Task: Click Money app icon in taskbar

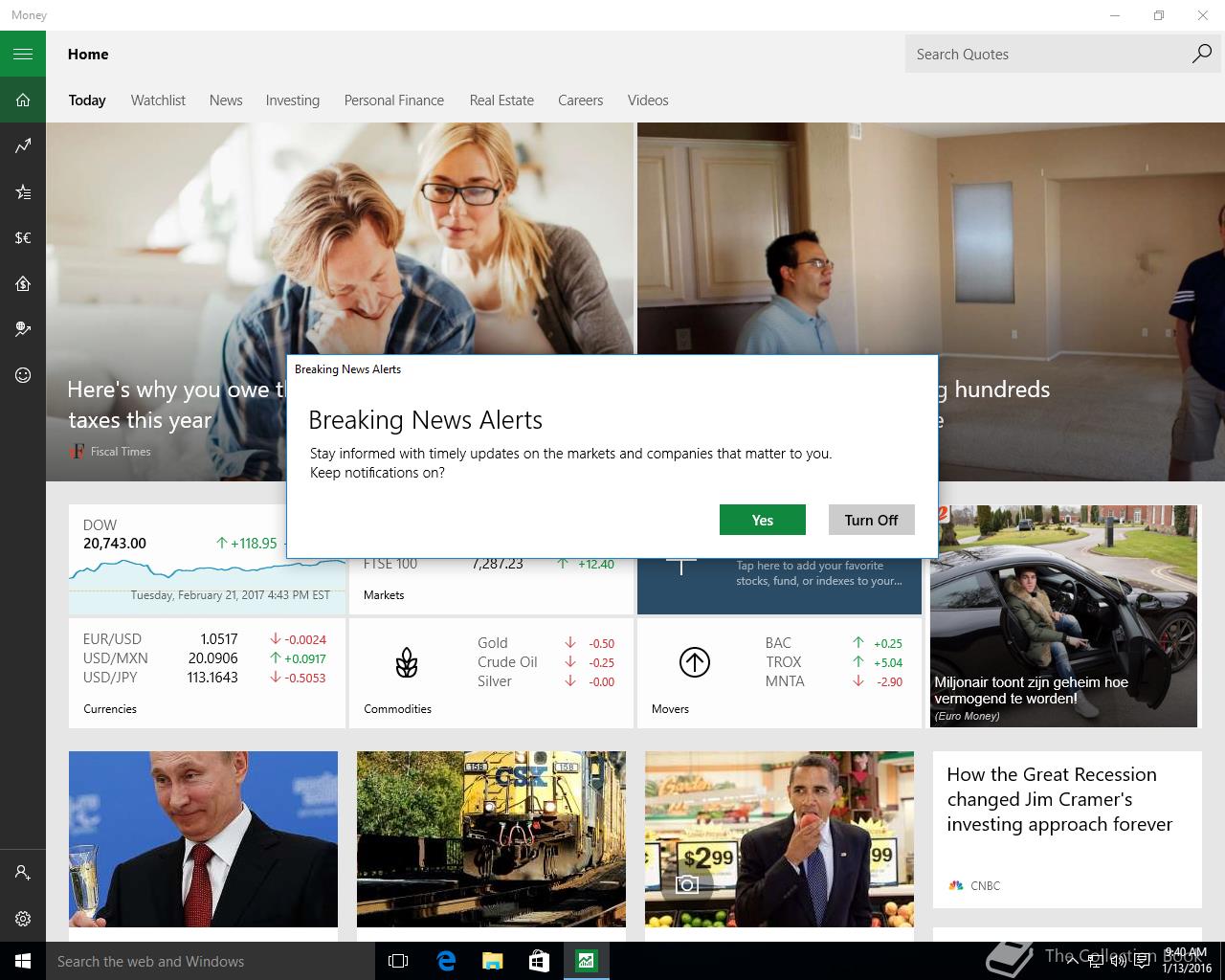Action: pyautogui.click(x=586, y=961)
